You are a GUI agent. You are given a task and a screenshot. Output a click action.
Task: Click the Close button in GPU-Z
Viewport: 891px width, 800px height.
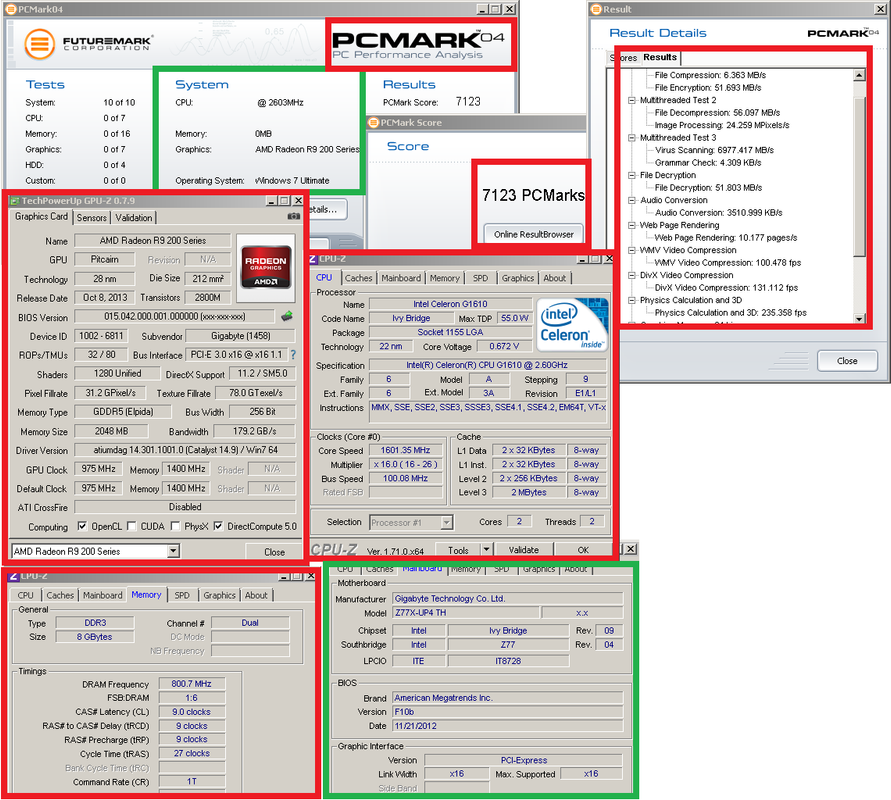pyautogui.click(x=274, y=552)
